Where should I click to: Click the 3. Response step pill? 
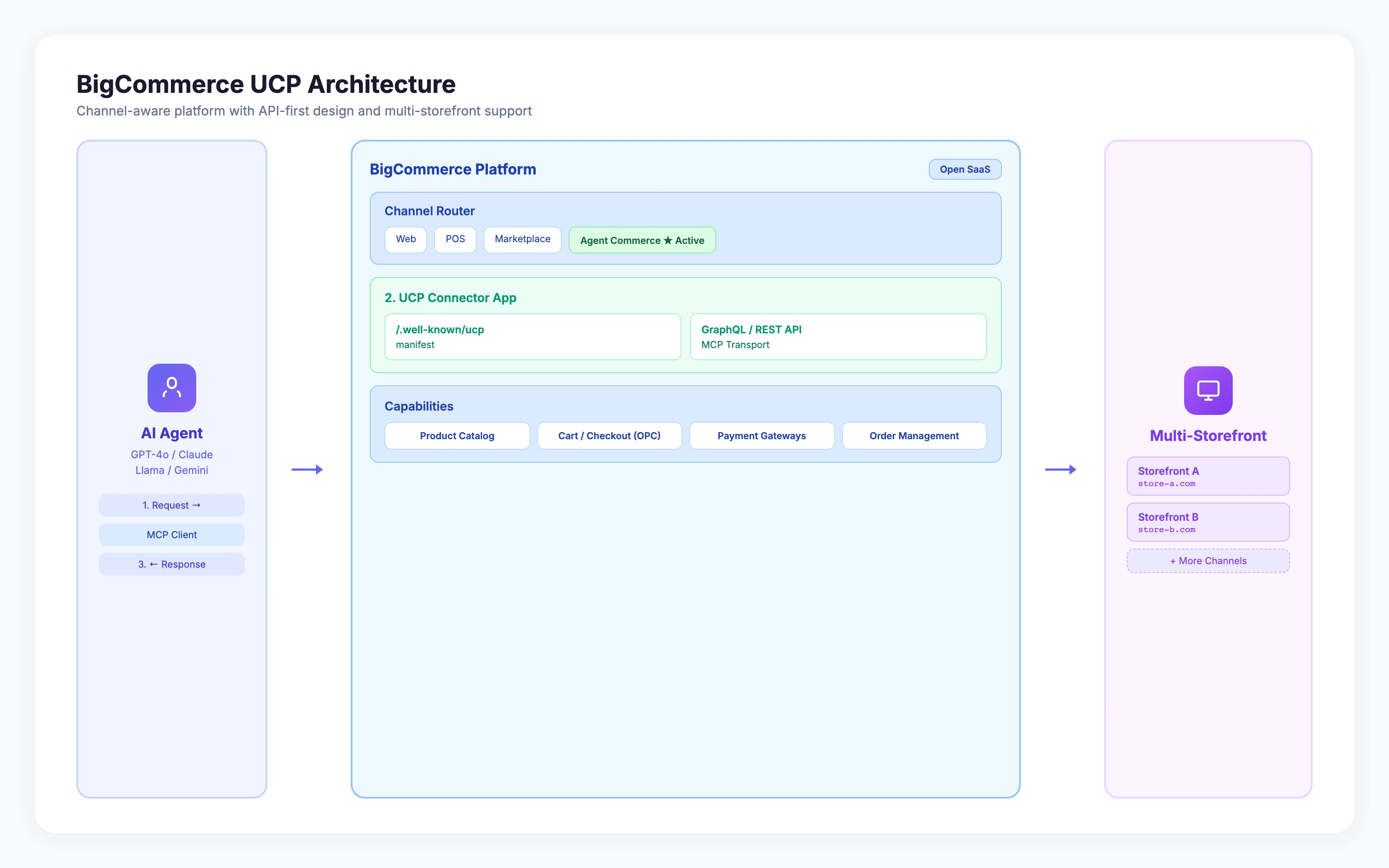tap(171, 564)
